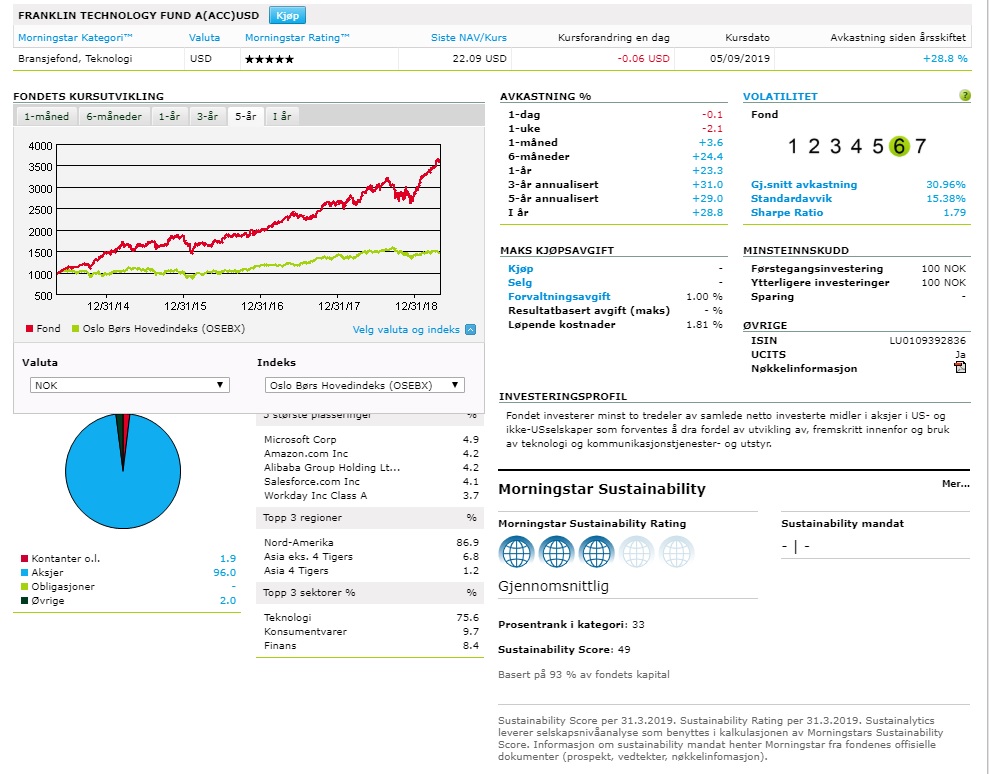The image size is (989, 774).
Task: Click the Selg fee link
Action: tap(520, 282)
